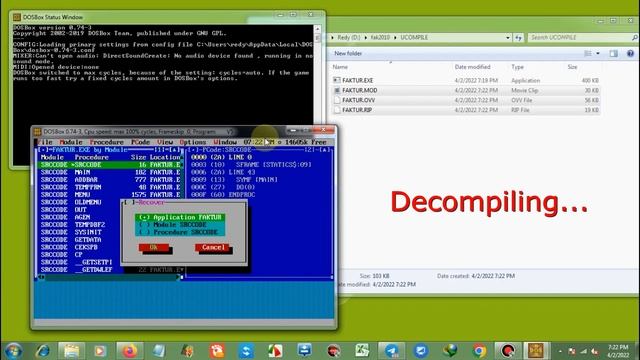Image resolution: width=640 pixels, height=360 pixels.
Task: Click UCOMPILE in the address breadcrumb
Action: [414, 38]
